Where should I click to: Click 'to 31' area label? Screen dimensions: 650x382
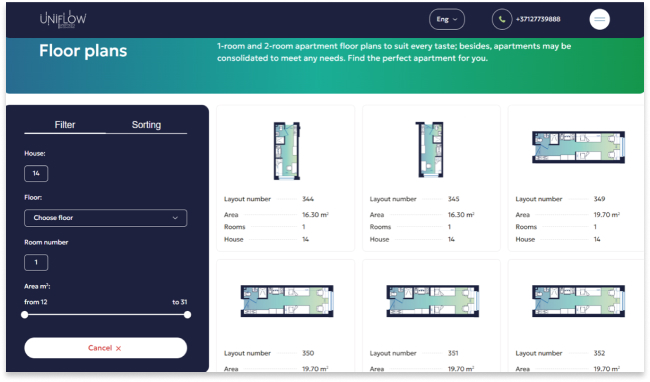180,302
